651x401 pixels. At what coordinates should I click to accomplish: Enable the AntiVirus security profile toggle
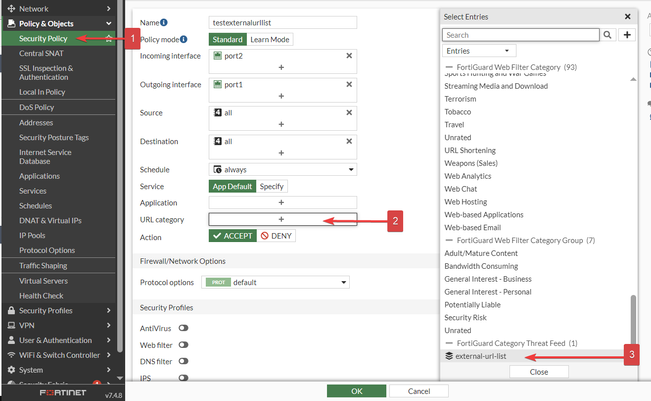pos(184,328)
